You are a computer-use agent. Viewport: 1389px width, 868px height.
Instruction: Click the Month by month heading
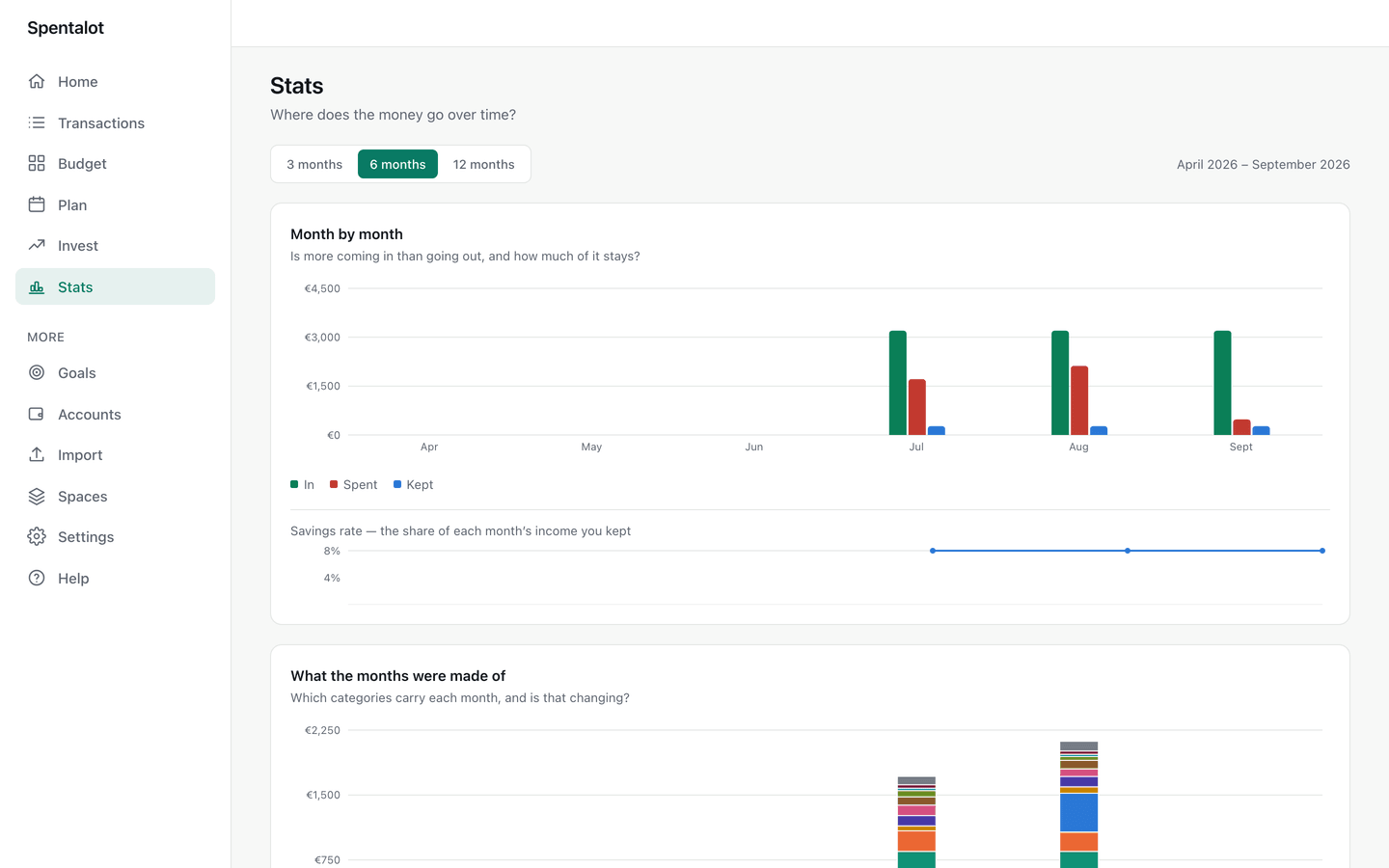pyautogui.click(x=346, y=234)
